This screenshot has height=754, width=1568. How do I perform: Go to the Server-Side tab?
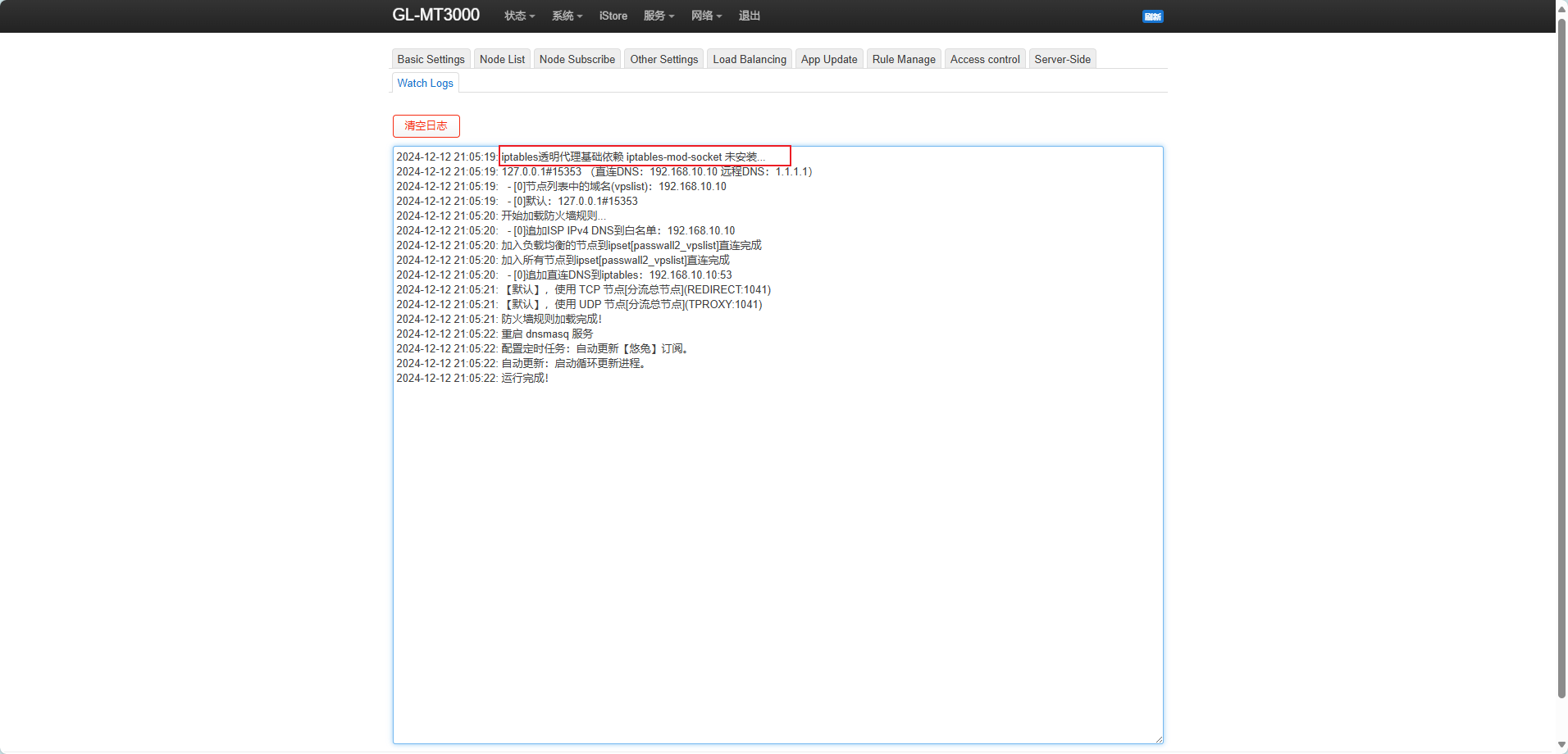[1062, 59]
